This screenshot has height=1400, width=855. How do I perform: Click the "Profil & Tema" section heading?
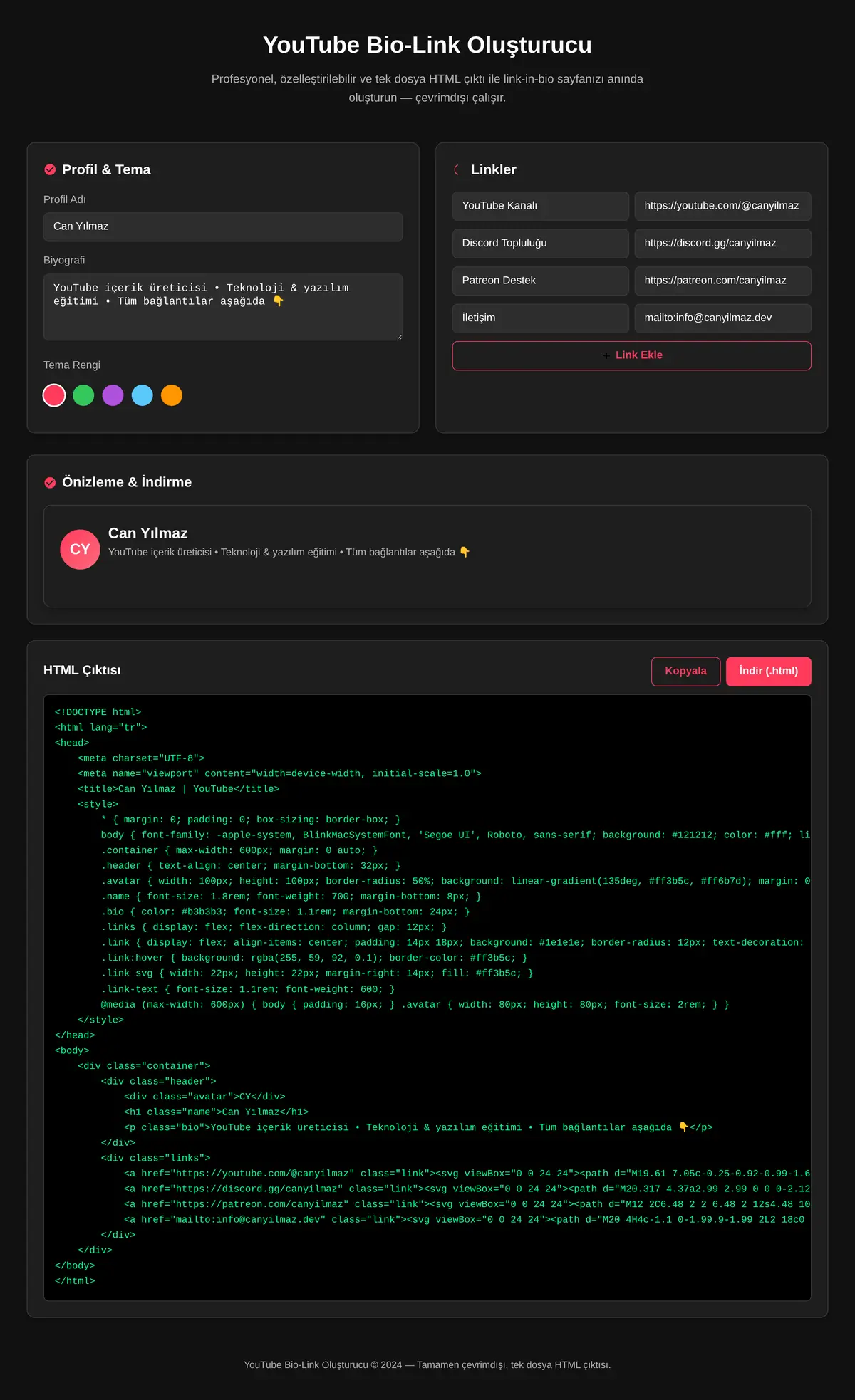106,169
